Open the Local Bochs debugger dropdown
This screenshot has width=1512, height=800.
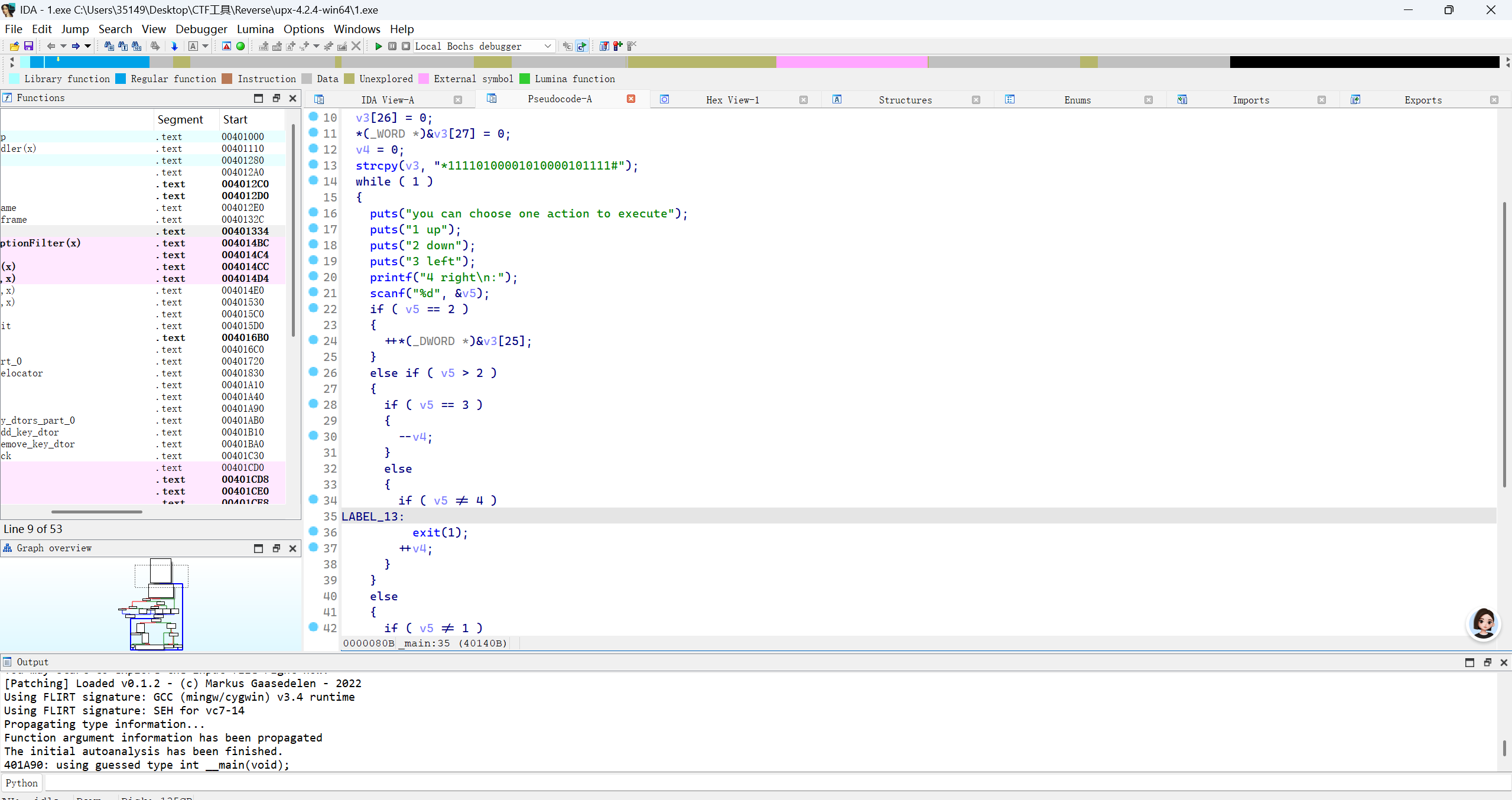click(x=548, y=46)
